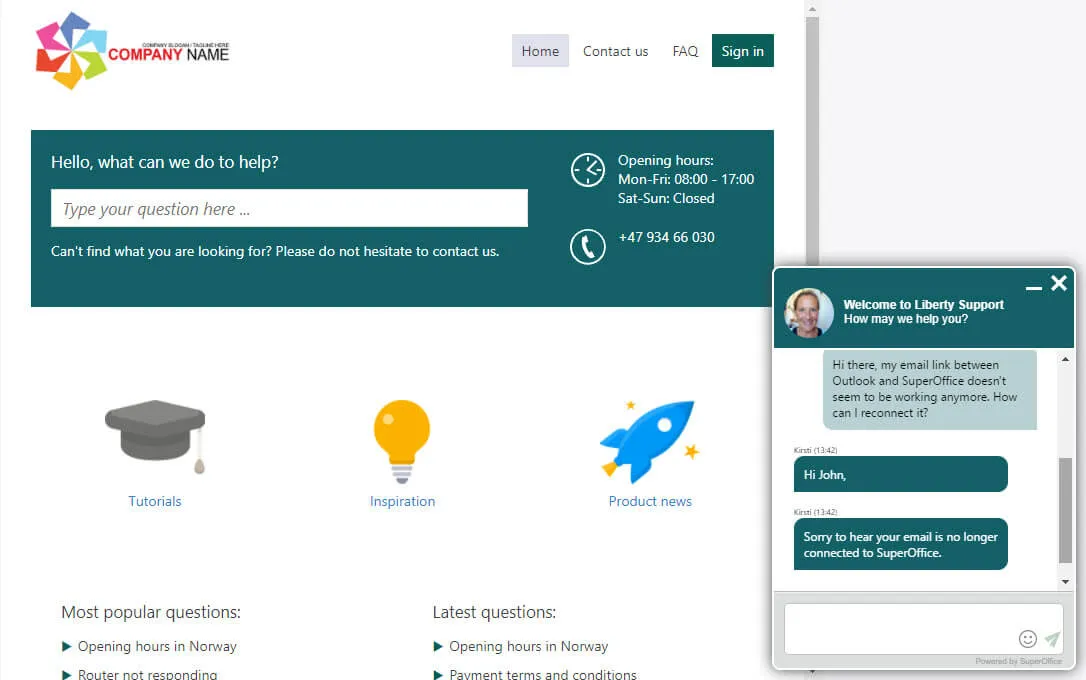The height and width of the screenshot is (680, 1086).
Task: Expand 'Router not responding' question
Action: (x=147, y=674)
